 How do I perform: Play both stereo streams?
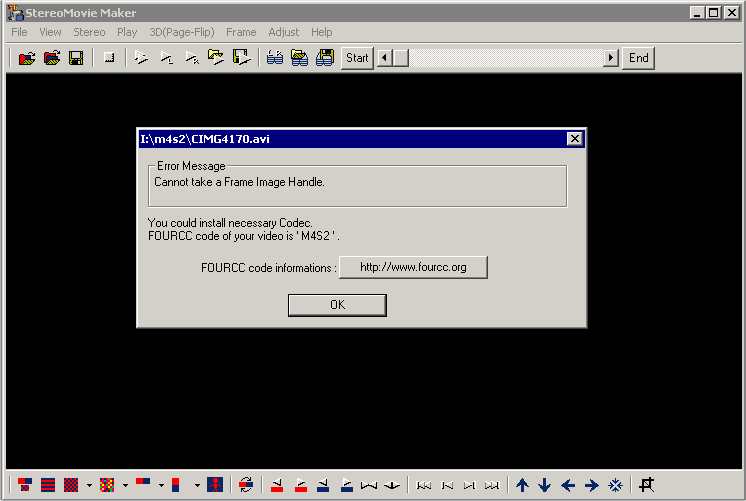(x=141, y=58)
